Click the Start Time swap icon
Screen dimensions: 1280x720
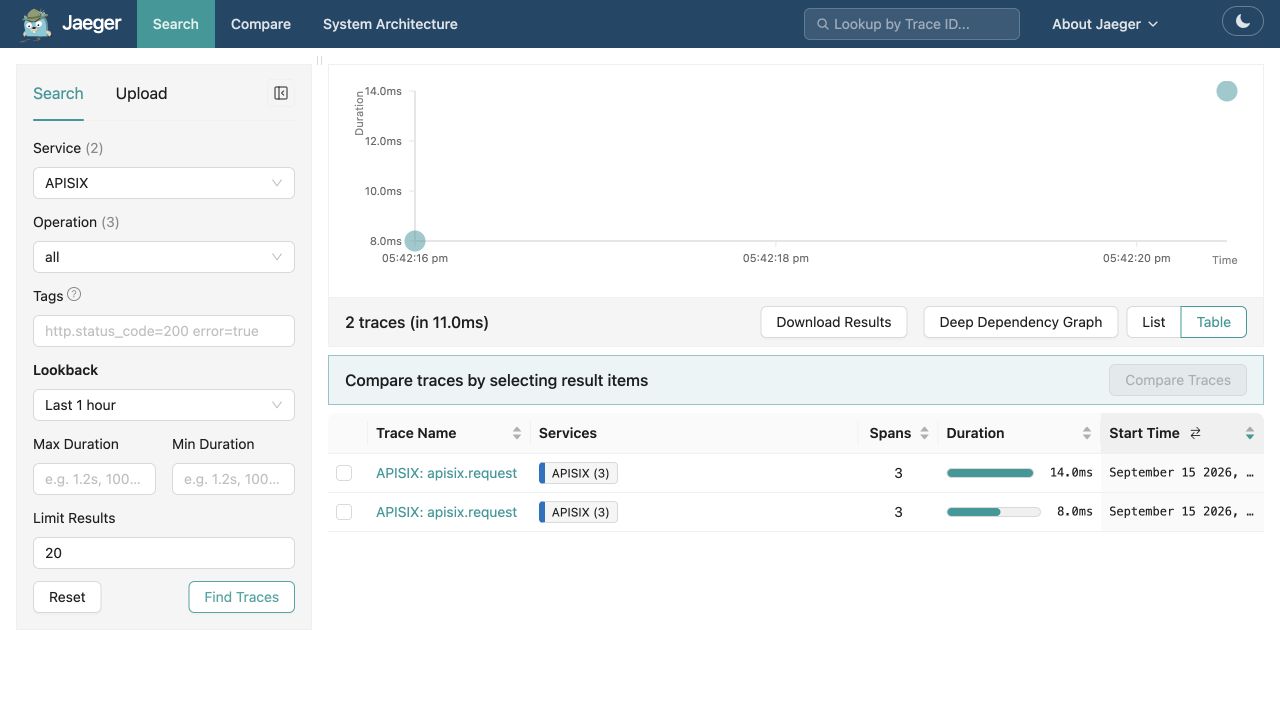click(1195, 433)
